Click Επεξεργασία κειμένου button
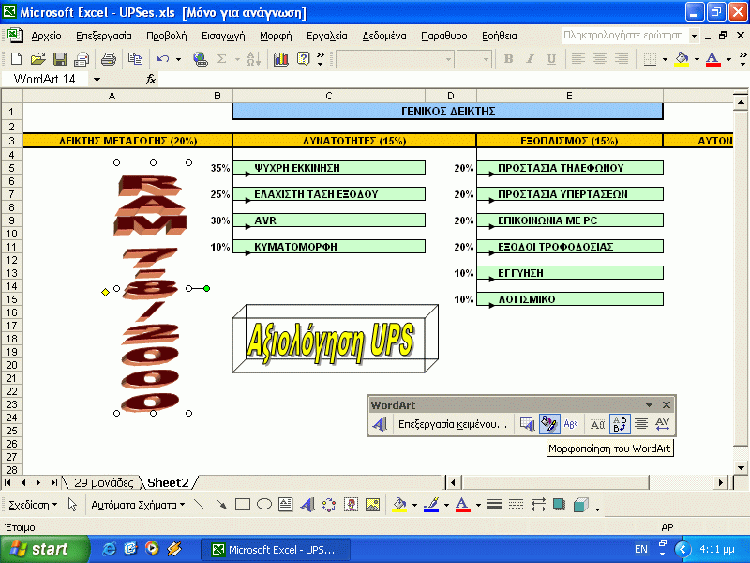Image resolution: width=750 pixels, height=563 pixels. pos(452,424)
